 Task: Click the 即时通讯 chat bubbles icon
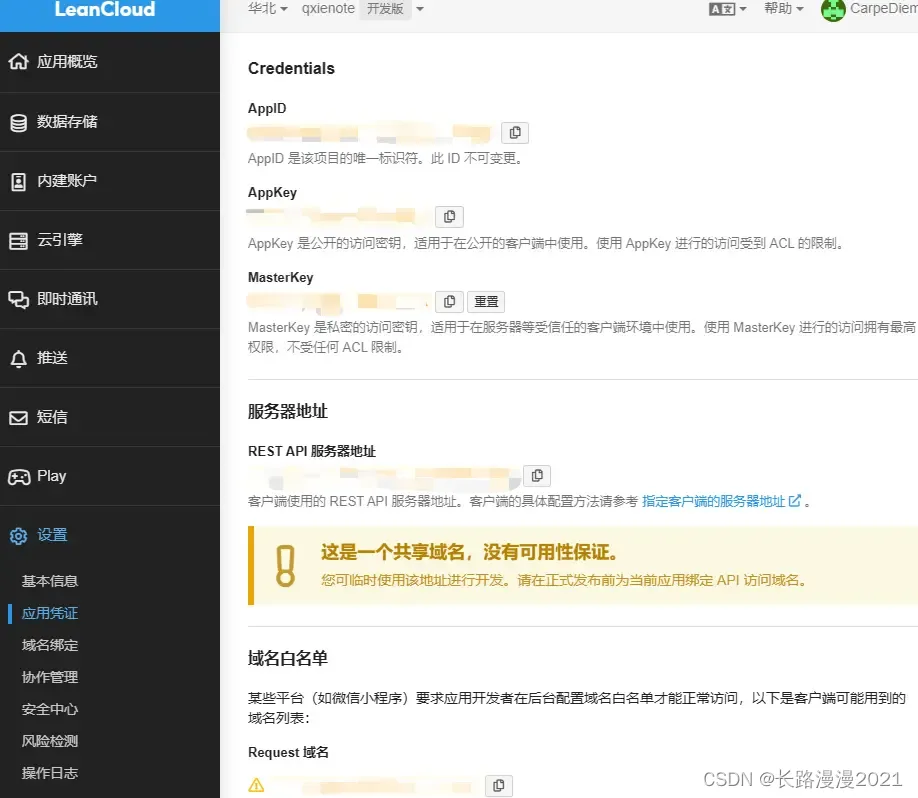click(18, 300)
